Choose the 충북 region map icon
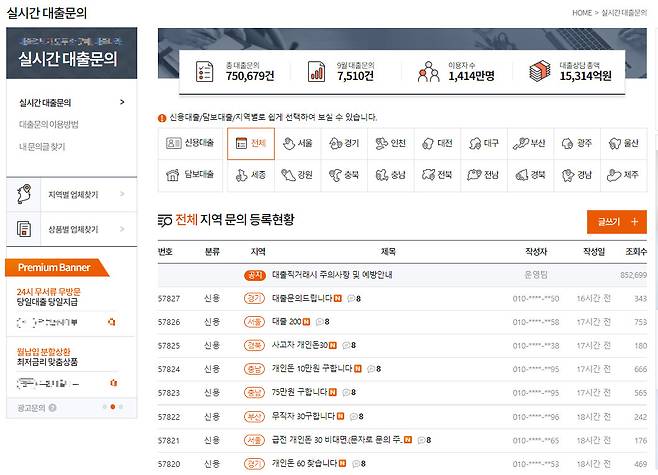 [x=335, y=175]
